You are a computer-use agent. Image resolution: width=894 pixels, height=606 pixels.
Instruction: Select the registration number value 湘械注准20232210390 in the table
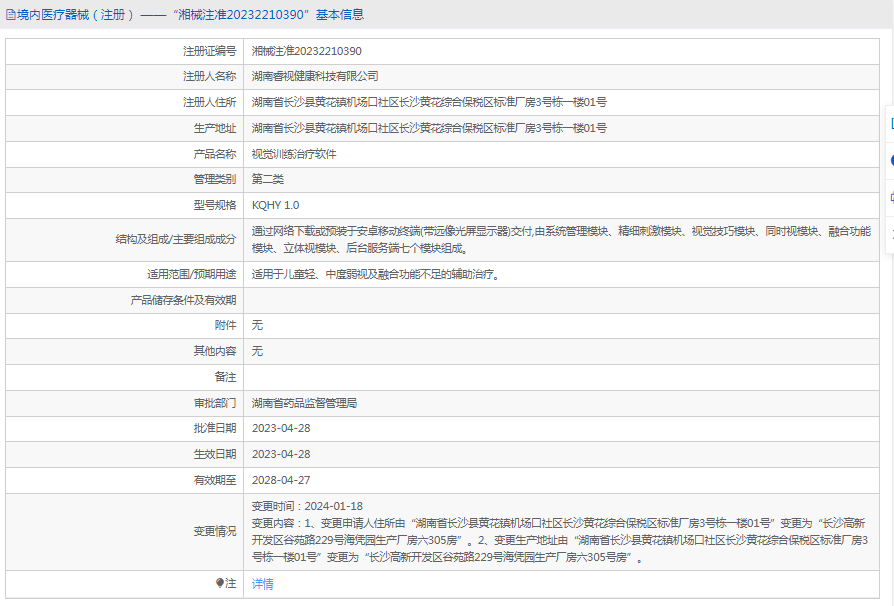coord(307,51)
